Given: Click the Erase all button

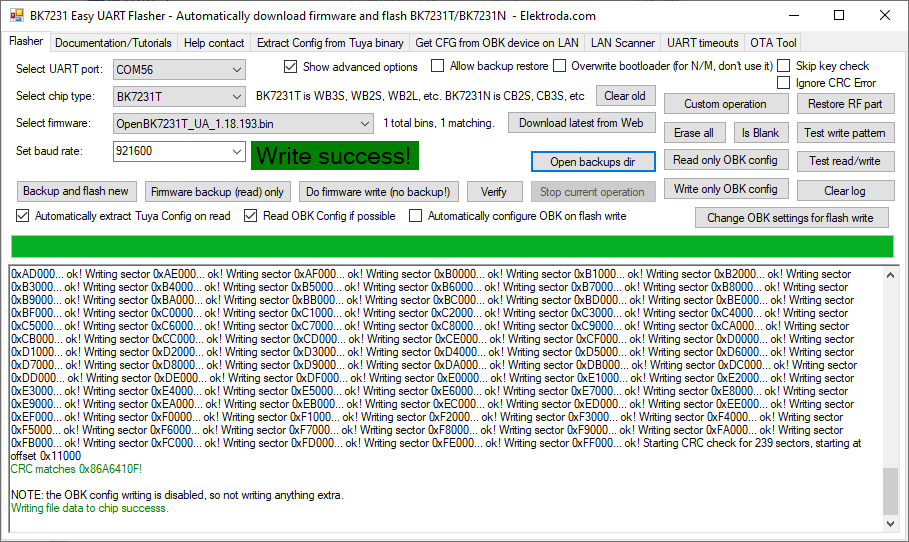Looking at the screenshot, I should click(x=694, y=133).
